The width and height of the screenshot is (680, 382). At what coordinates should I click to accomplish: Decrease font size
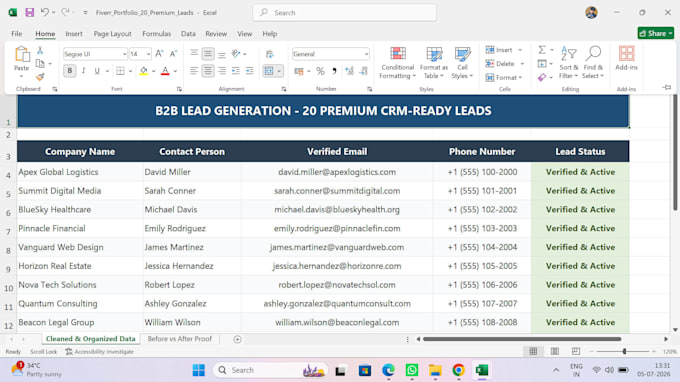(x=173, y=54)
